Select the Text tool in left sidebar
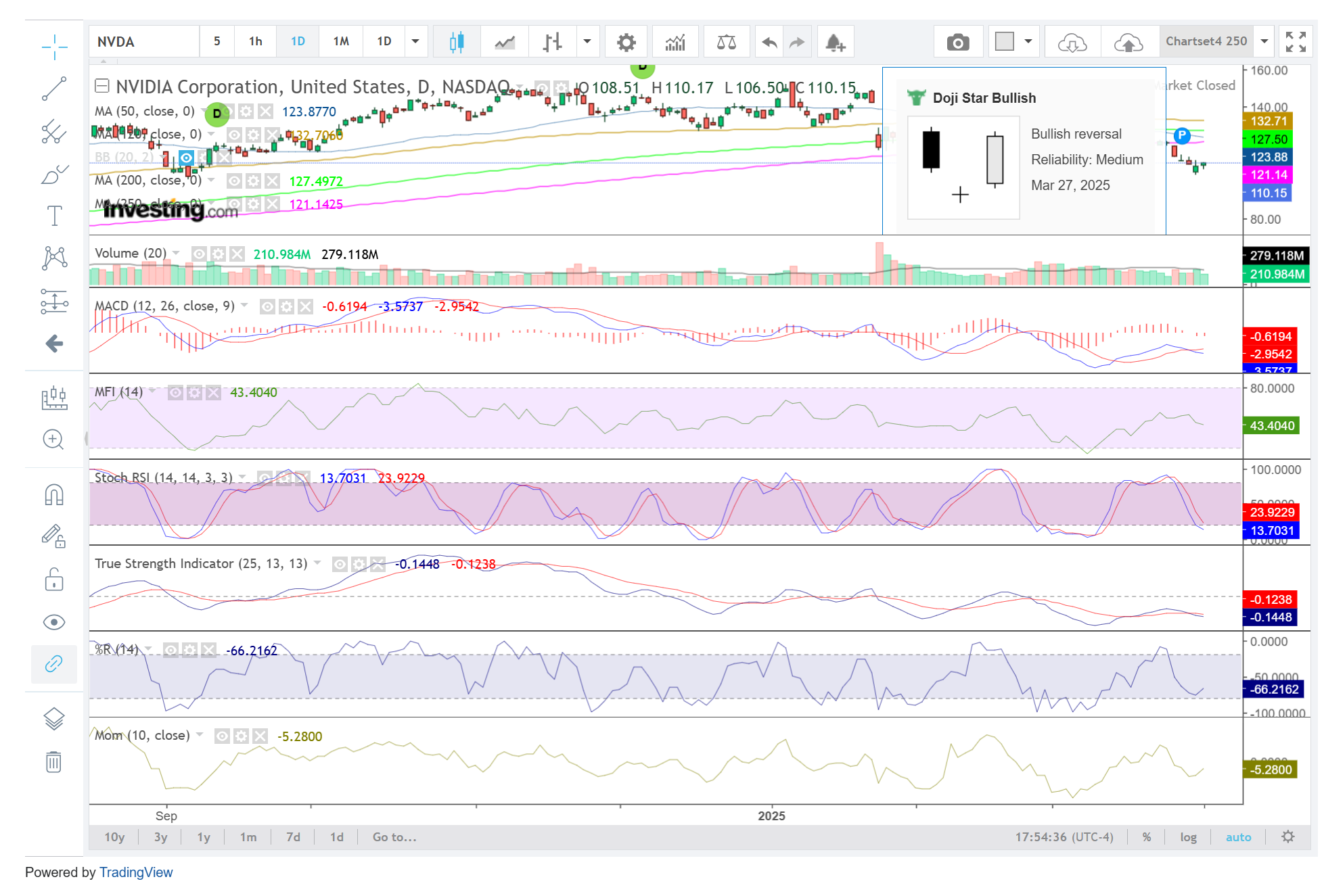This screenshot has width=1324, height=896. pyautogui.click(x=54, y=216)
